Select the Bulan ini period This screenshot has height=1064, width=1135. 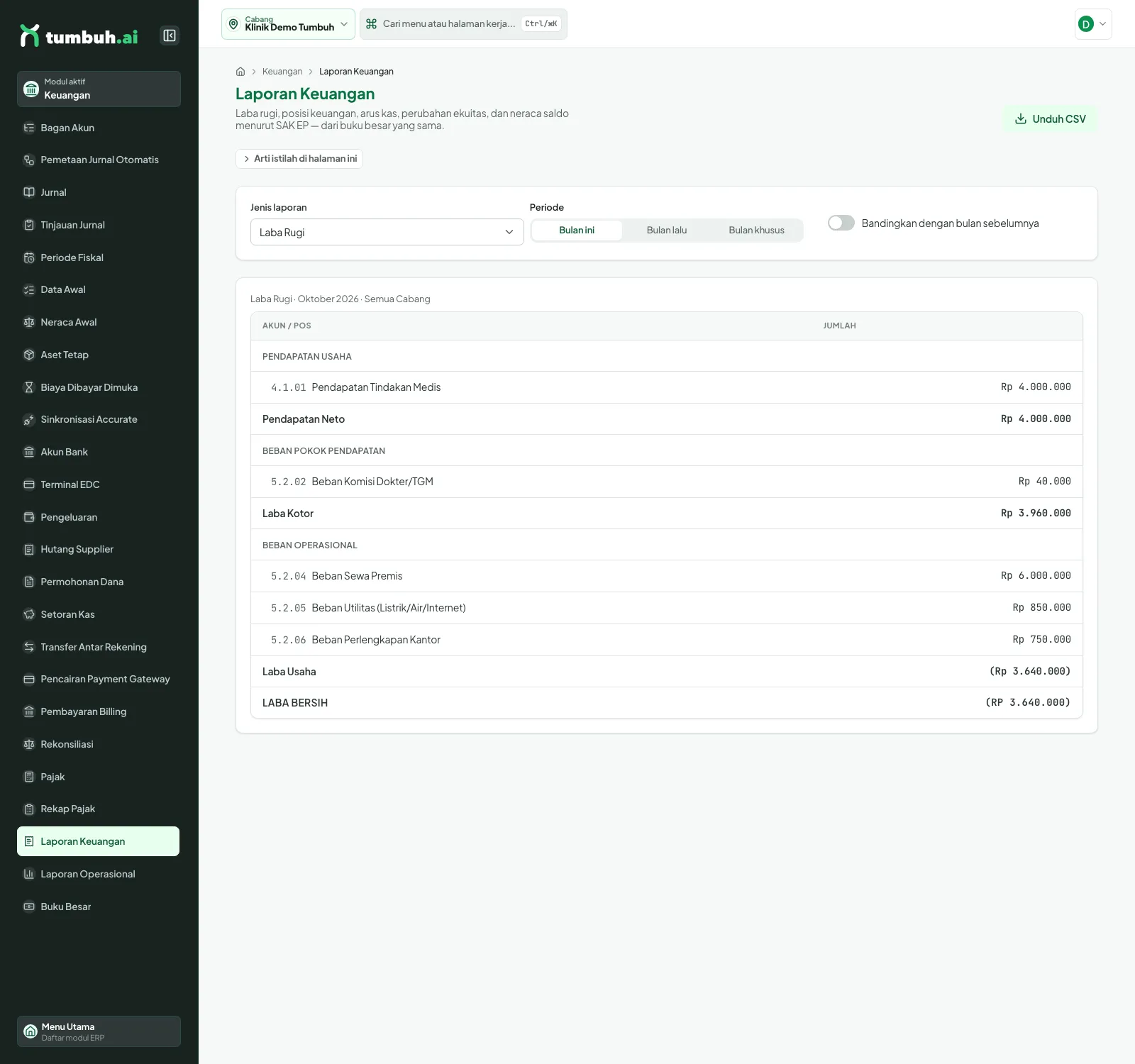(577, 231)
